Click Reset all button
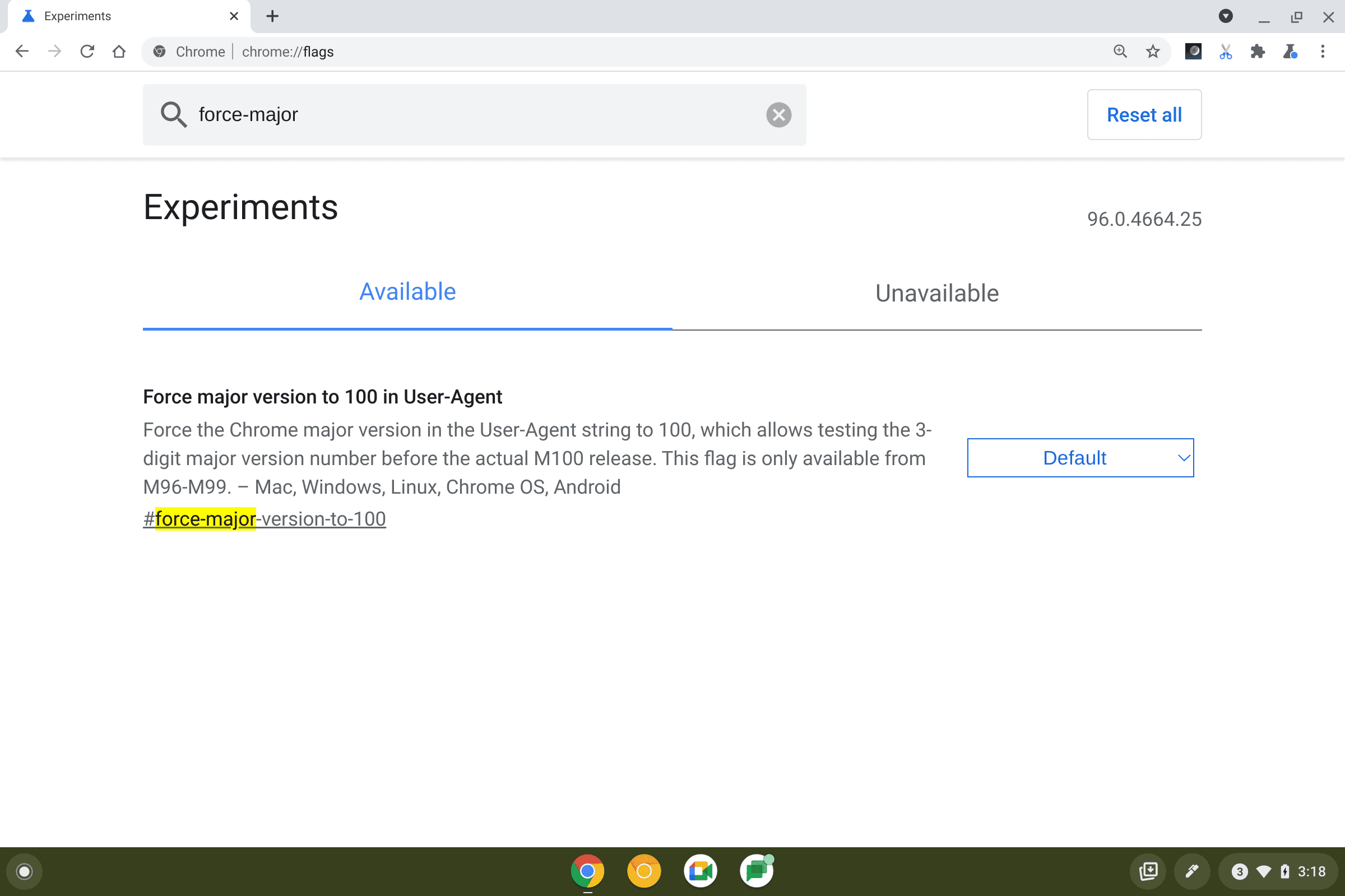 pos(1144,114)
